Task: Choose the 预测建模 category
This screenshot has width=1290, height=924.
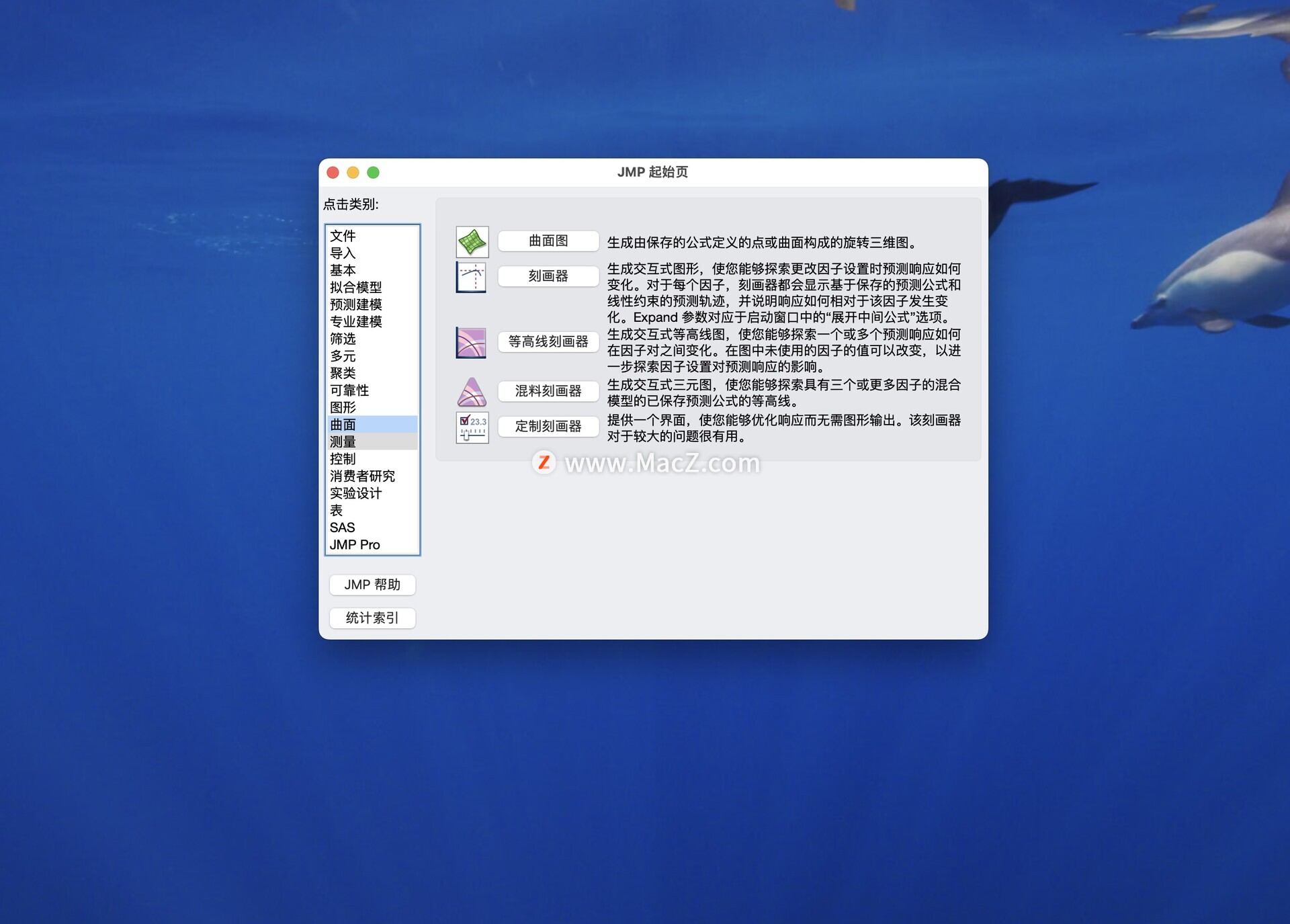Action: point(372,304)
